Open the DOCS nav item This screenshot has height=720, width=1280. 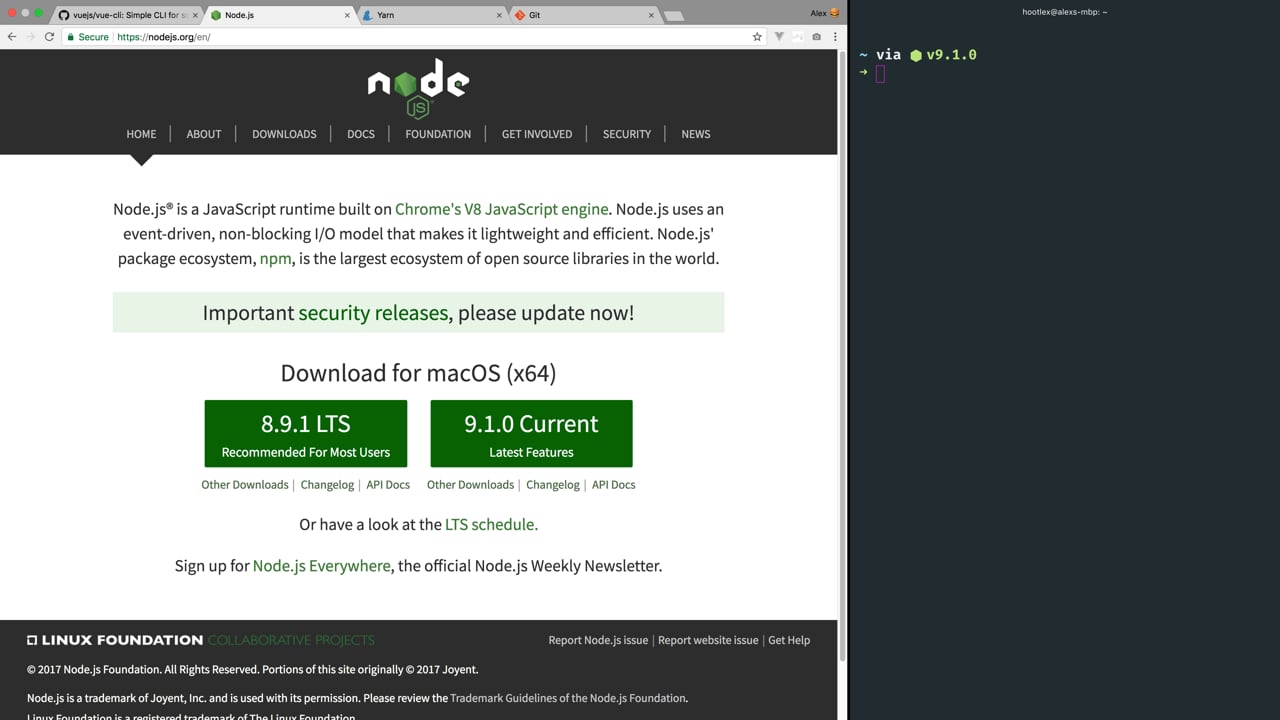[x=361, y=134]
